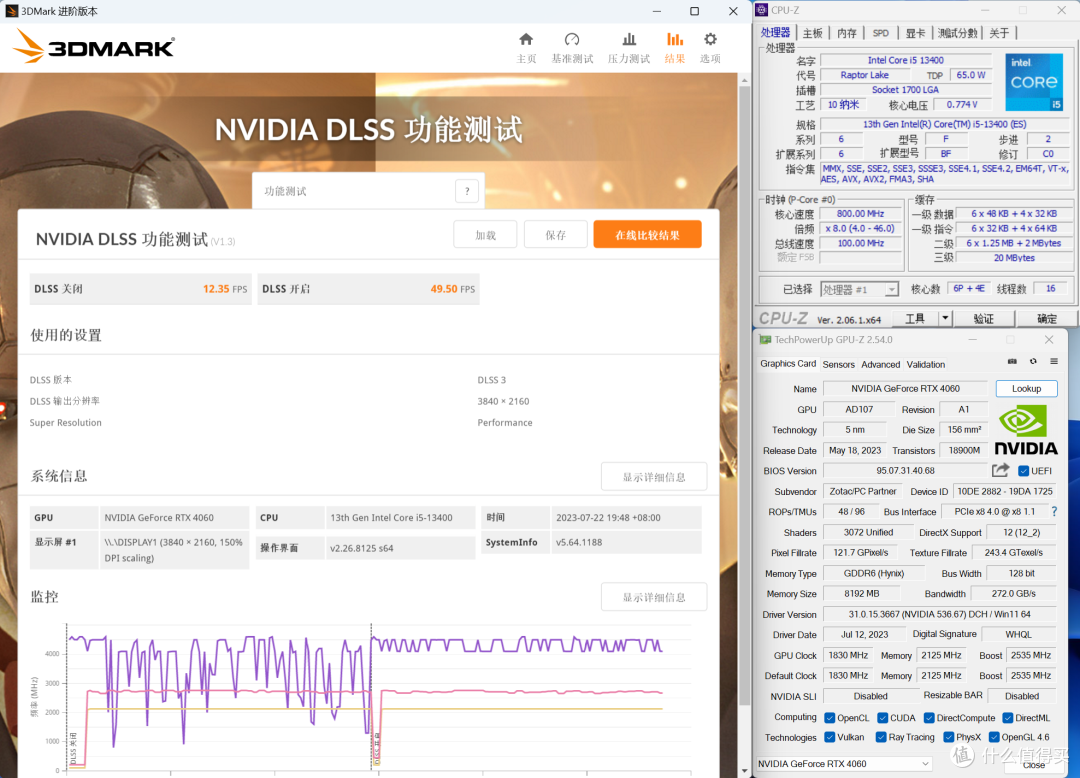The image size is (1080, 778).
Task: Click Bus Interface question mark icon
Action: click(1054, 512)
